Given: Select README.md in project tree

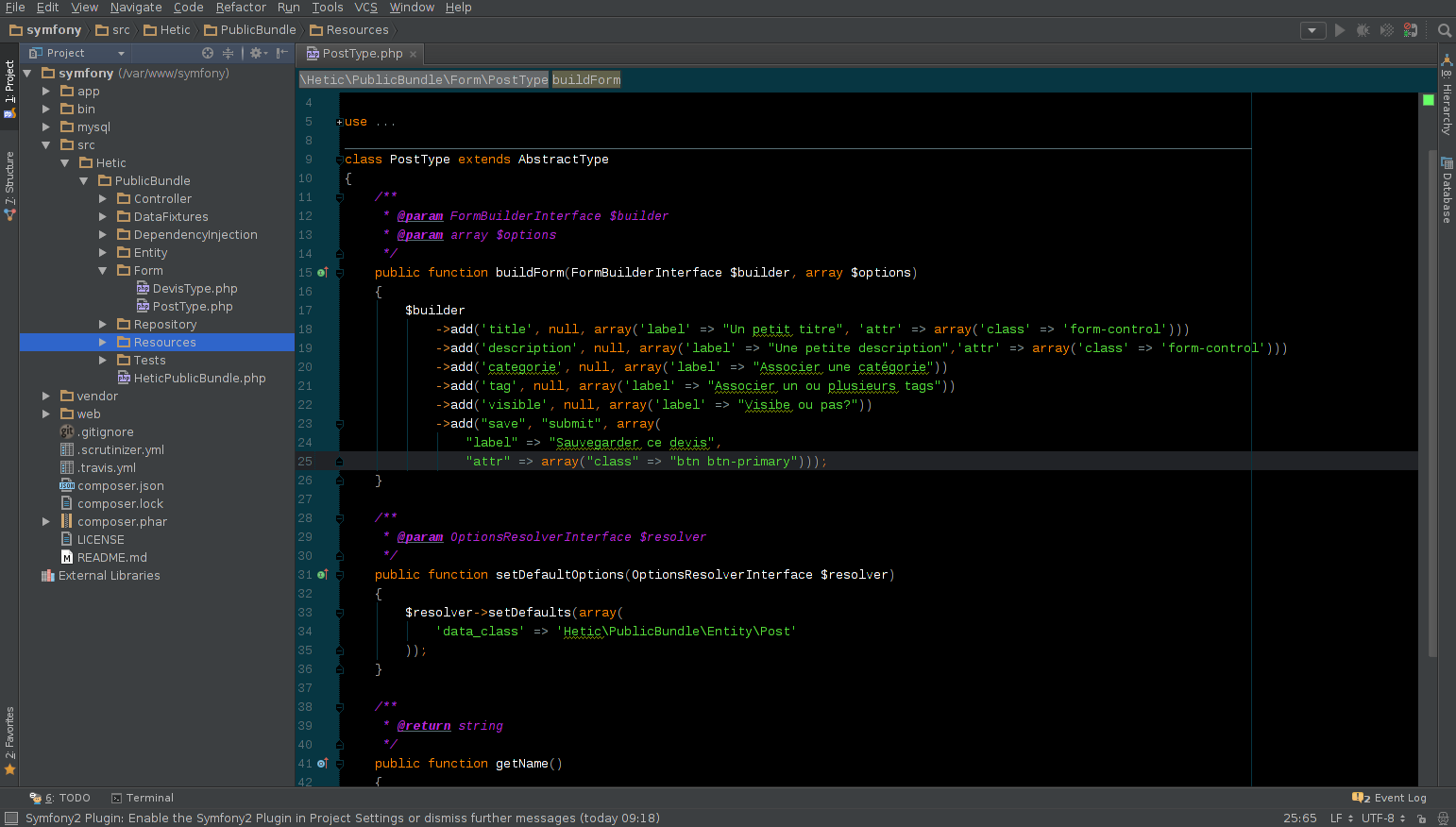Looking at the screenshot, I should [x=104, y=558].
